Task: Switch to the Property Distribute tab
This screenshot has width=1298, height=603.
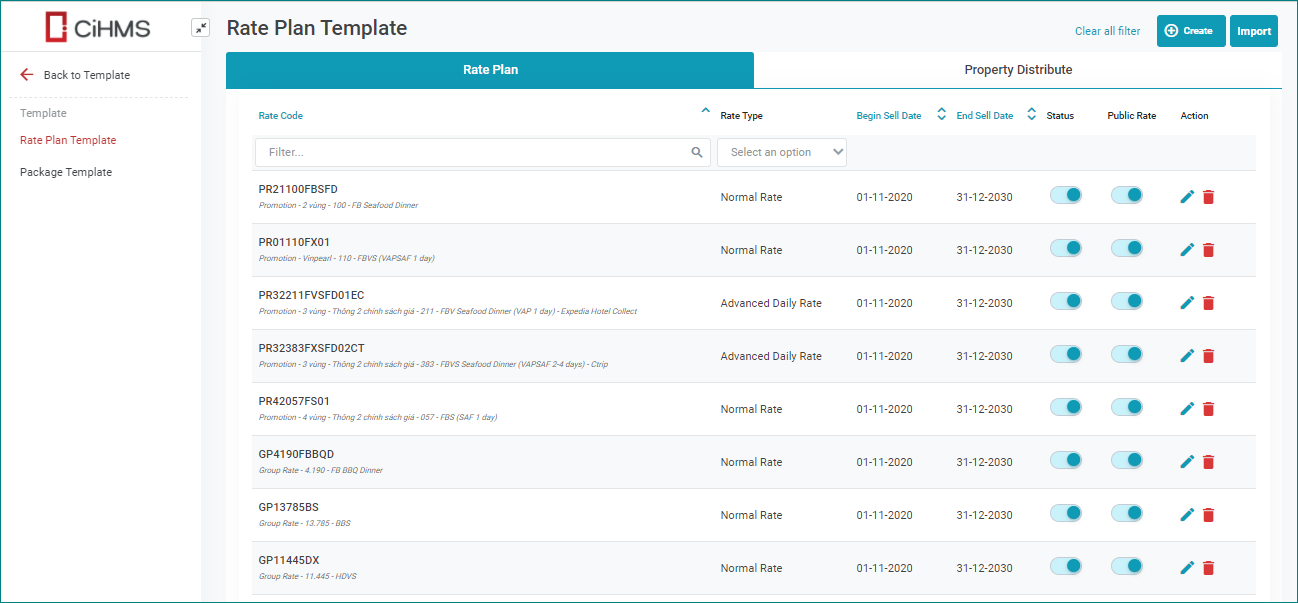Action: point(1017,70)
